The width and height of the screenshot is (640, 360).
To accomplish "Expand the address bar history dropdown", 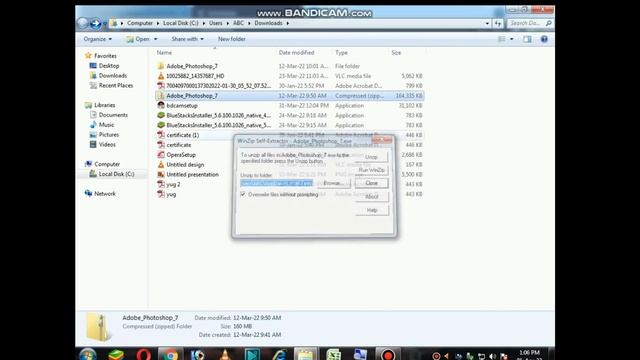I will click(487, 23).
